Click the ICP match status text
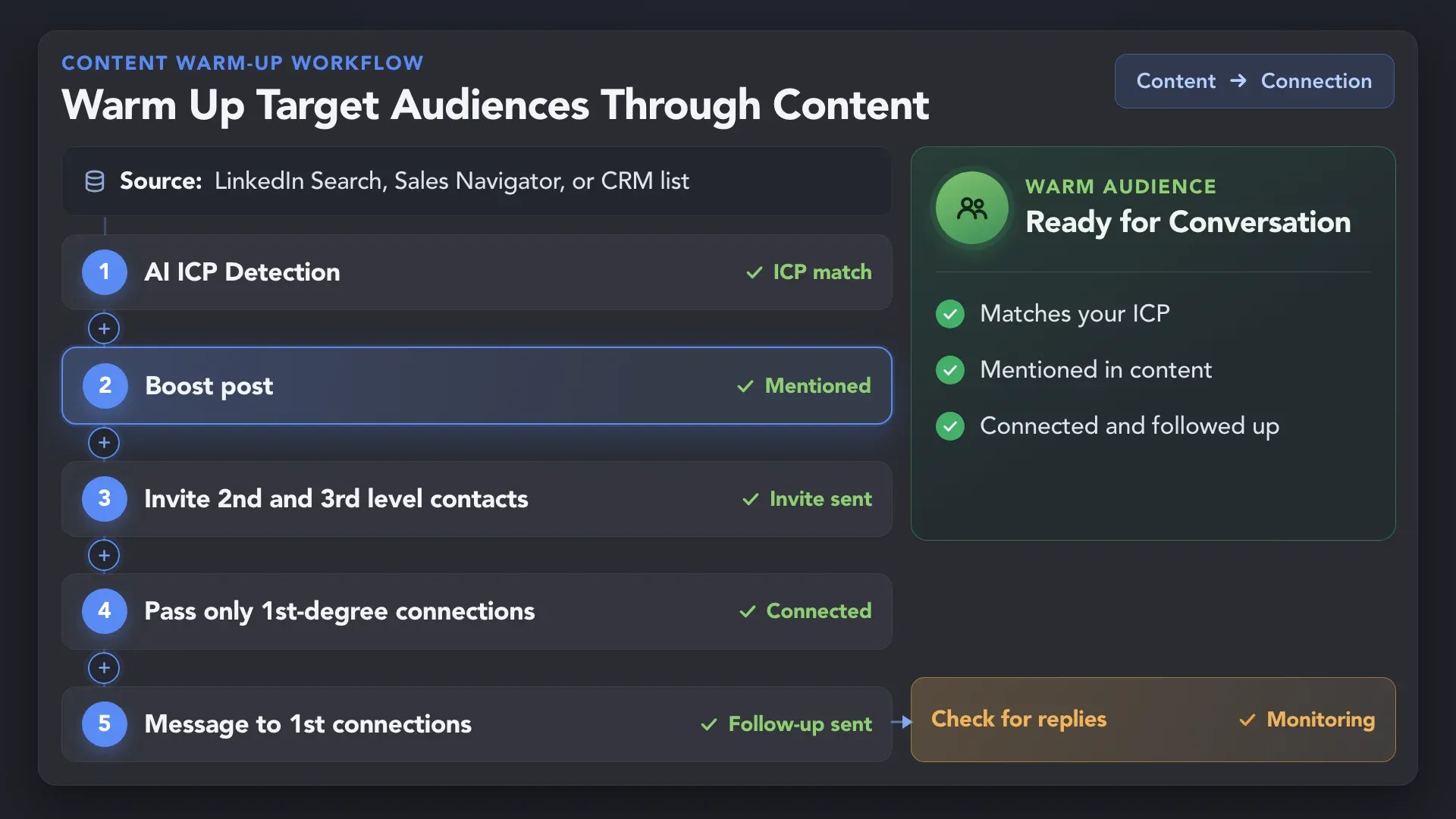Screen dimensions: 1456x819 [822, 272]
